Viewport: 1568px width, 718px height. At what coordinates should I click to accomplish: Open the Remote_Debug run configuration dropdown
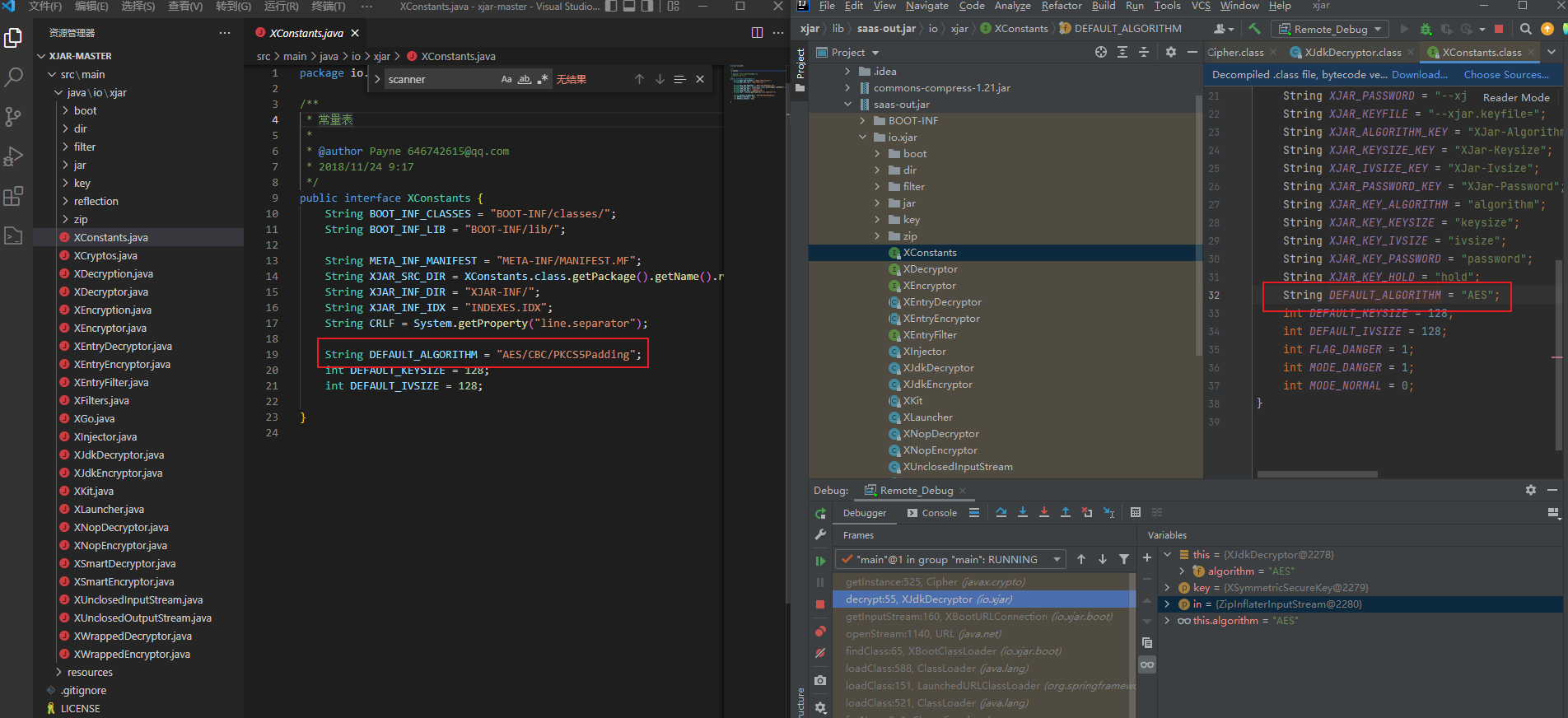coord(1330,29)
